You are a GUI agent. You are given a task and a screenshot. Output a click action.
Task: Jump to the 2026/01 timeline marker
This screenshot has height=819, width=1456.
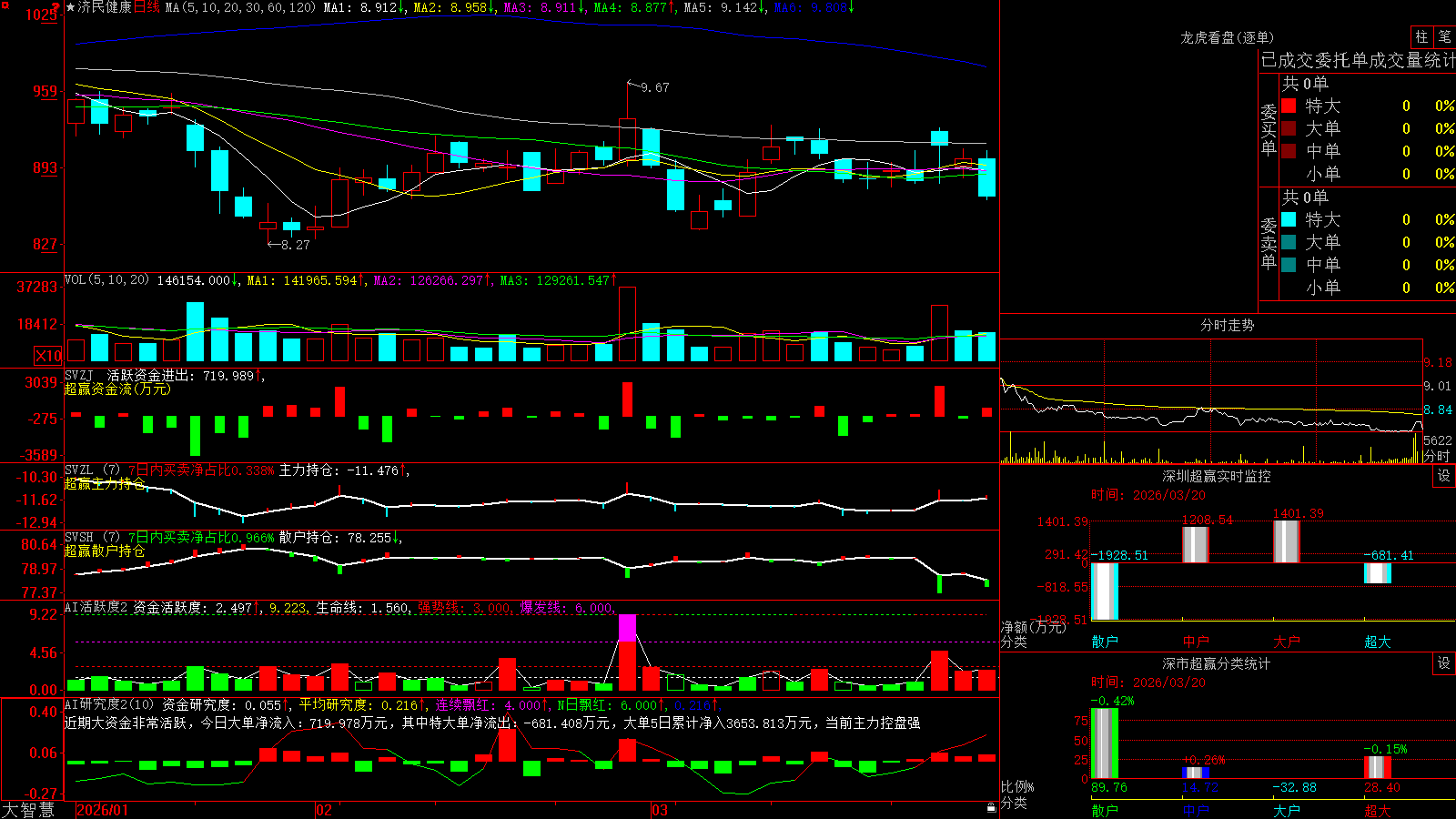pos(103,810)
